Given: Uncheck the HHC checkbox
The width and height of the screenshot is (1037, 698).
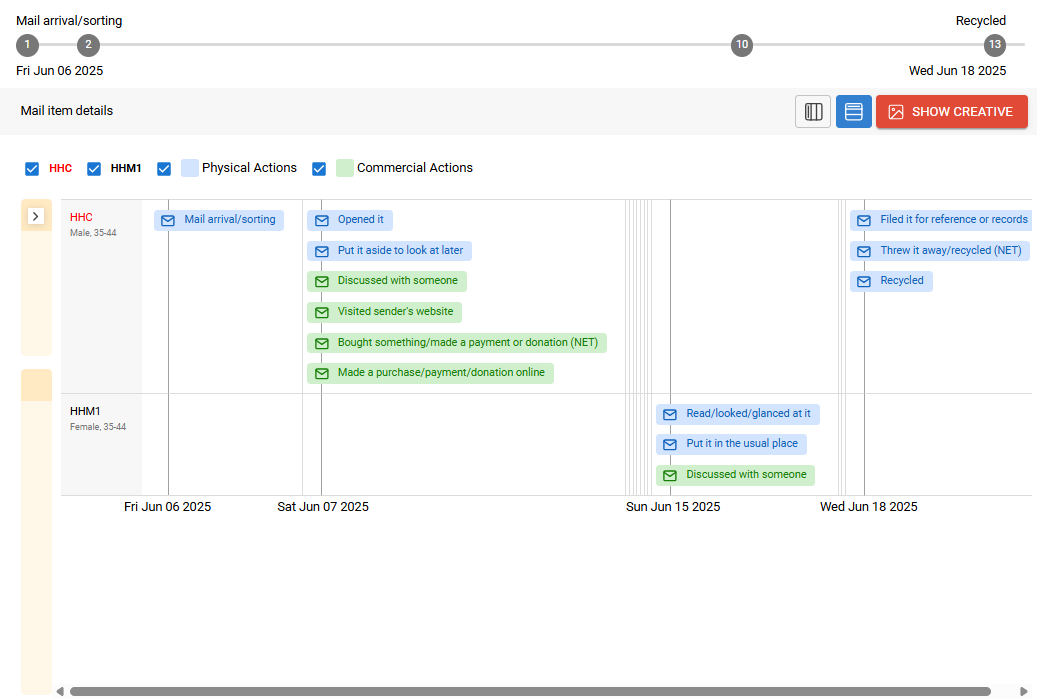Looking at the screenshot, I should (33, 169).
